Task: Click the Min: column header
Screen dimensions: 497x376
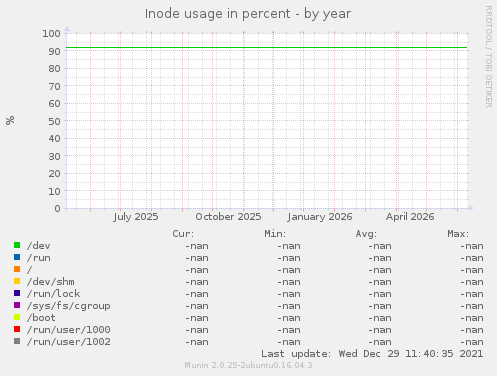Action: [275, 234]
